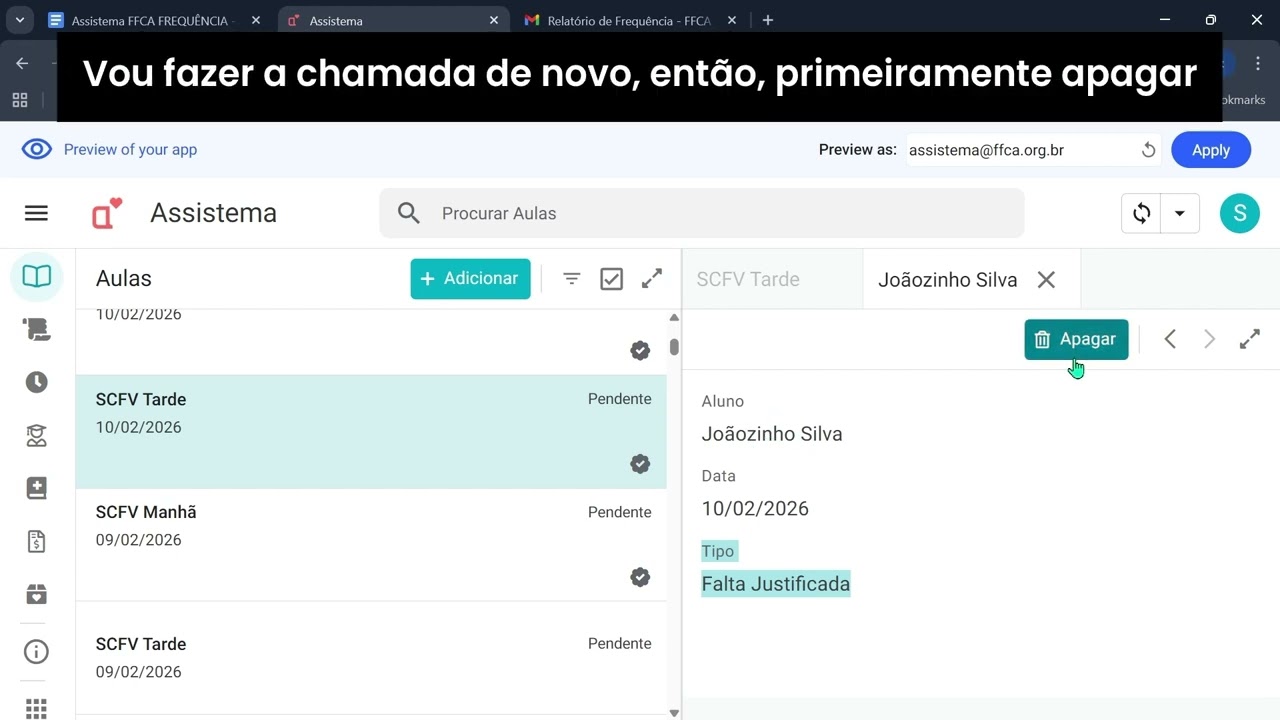Open the box-heart donation sidebar icon

37,594
